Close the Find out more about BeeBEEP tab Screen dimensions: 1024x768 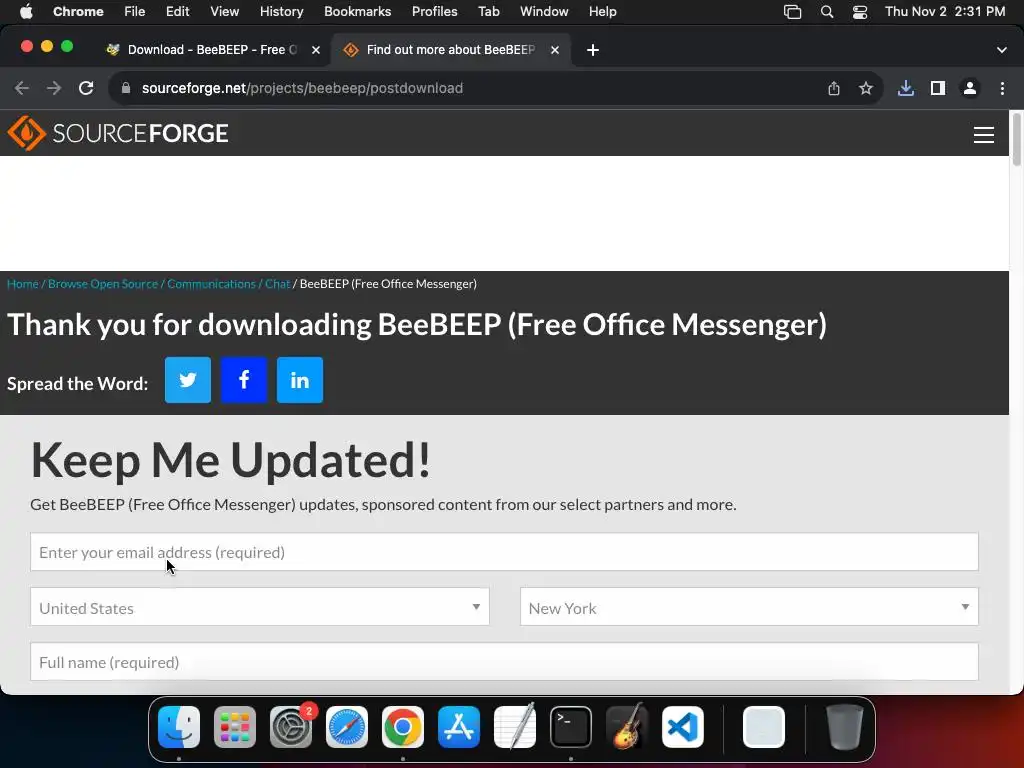[554, 50]
